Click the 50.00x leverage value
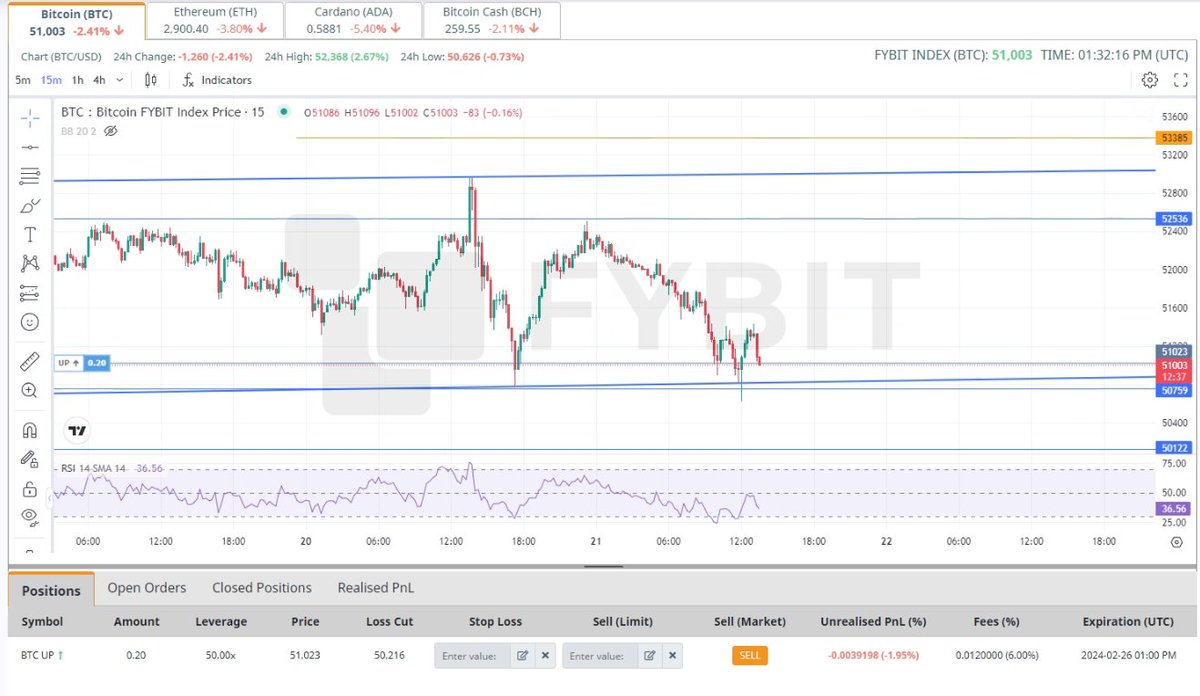 point(221,656)
